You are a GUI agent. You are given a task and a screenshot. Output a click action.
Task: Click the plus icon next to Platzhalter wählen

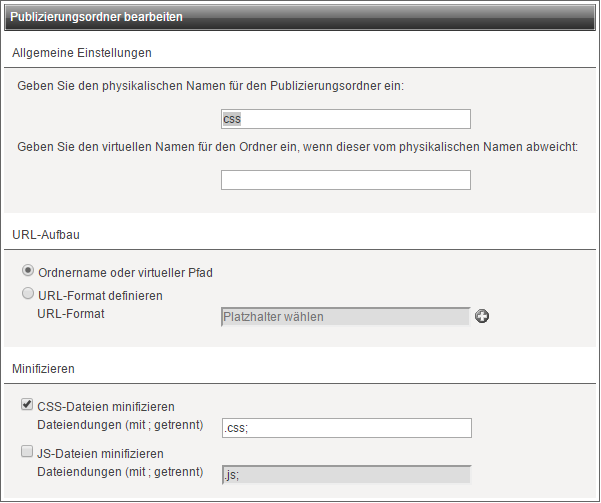(x=482, y=316)
